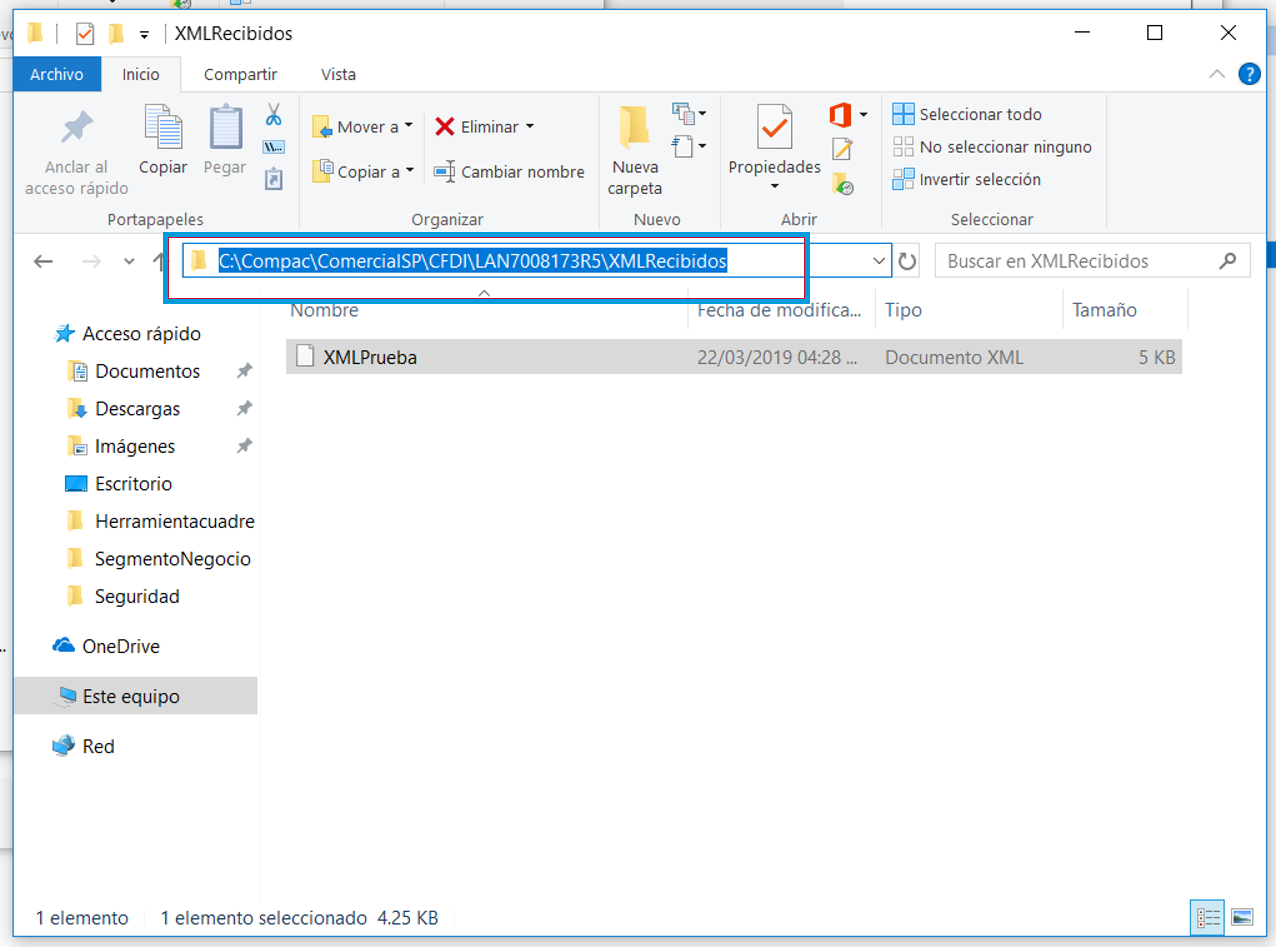This screenshot has height=947, width=1276.
Task: Switch to details list view
Action: (1208, 917)
